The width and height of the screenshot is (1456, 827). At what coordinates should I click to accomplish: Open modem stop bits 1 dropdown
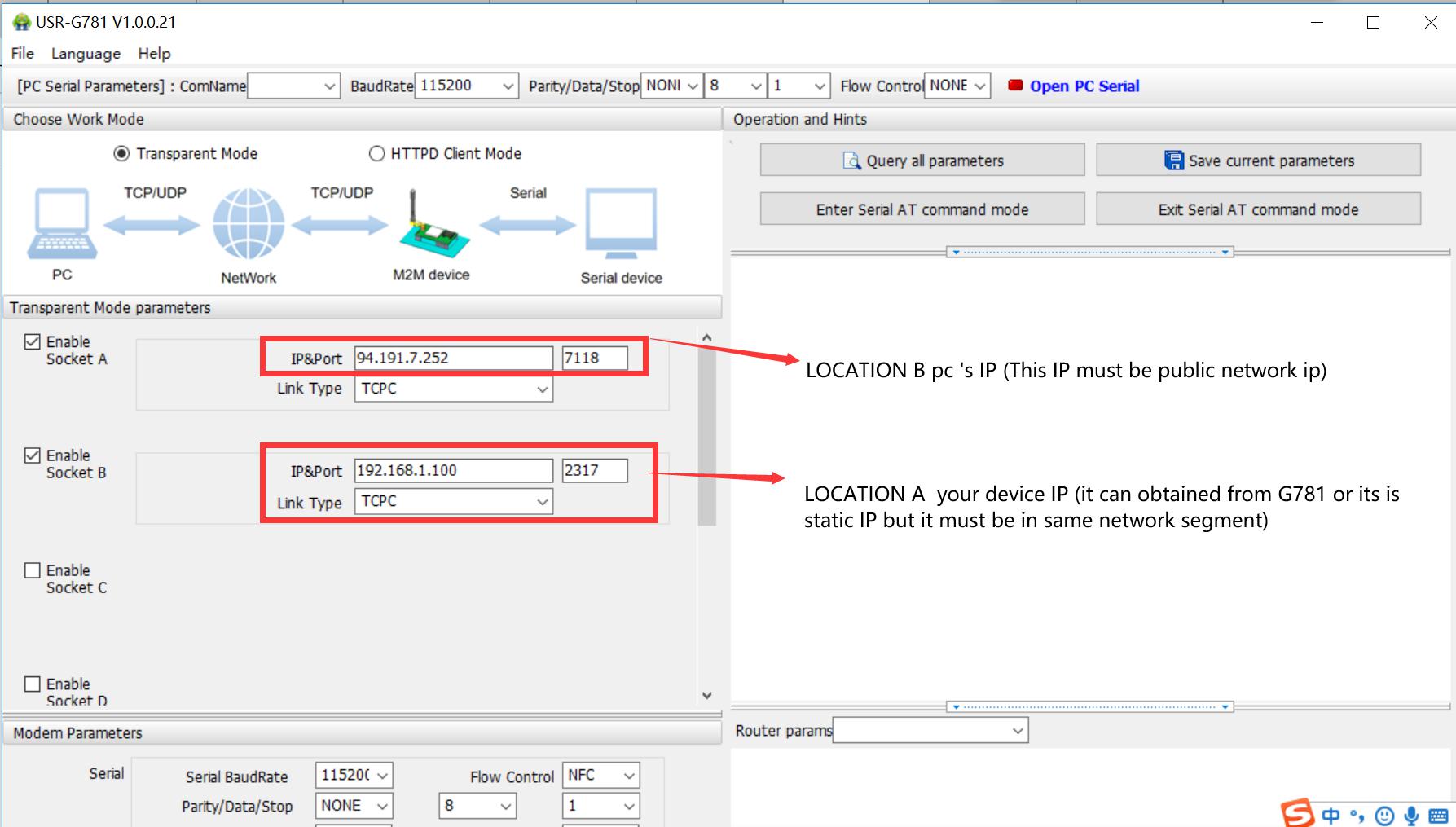(x=600, y=806)
